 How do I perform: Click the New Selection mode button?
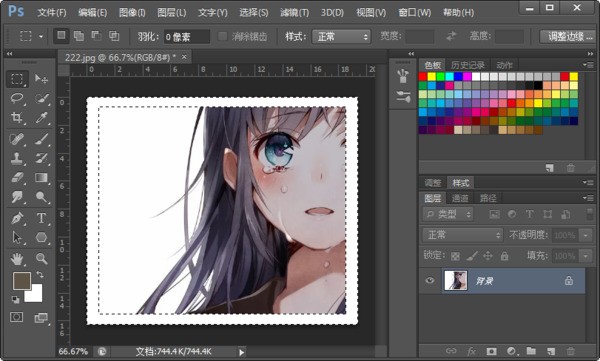61,36
